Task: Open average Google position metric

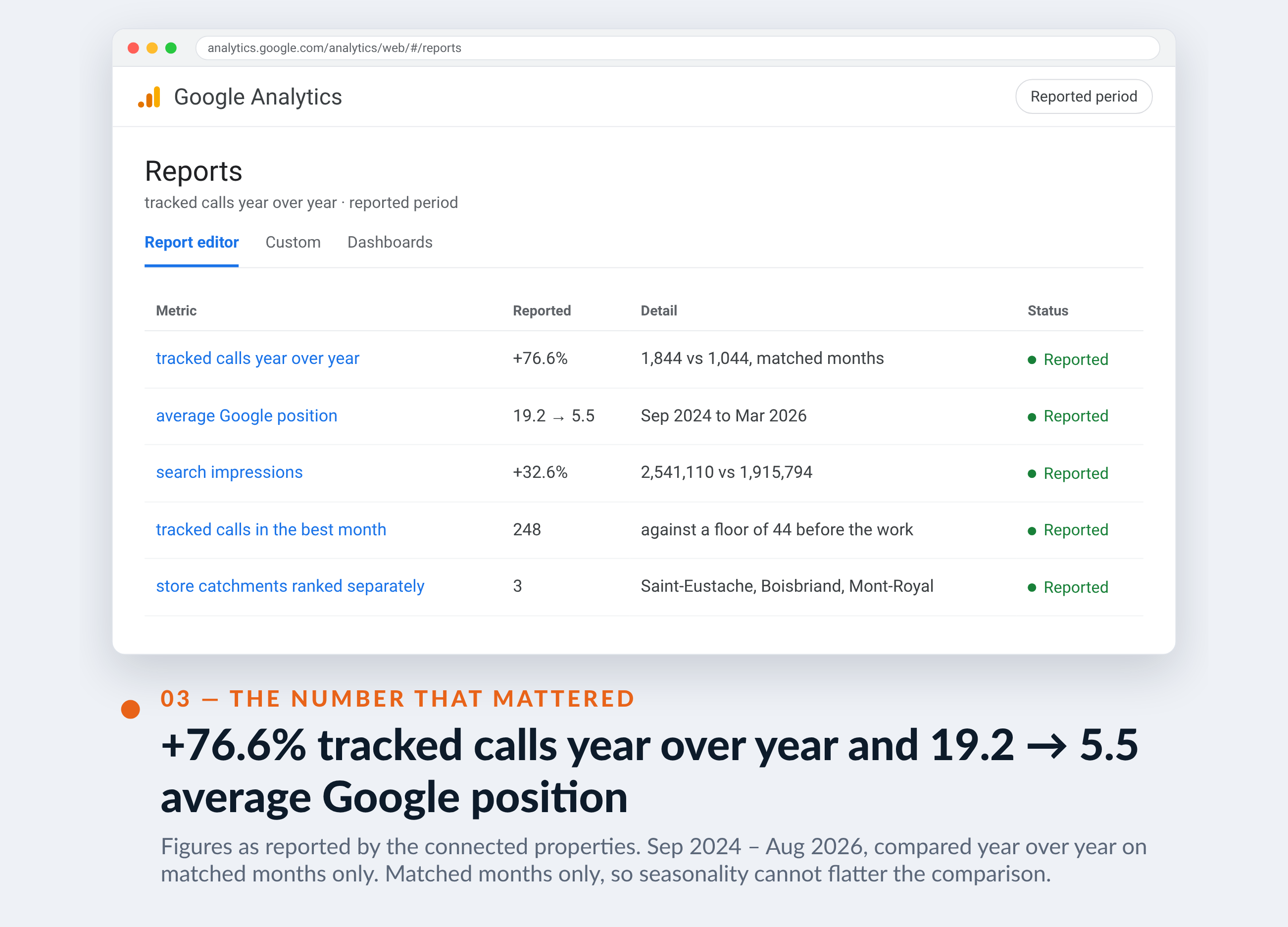Action: click(247, 416)
